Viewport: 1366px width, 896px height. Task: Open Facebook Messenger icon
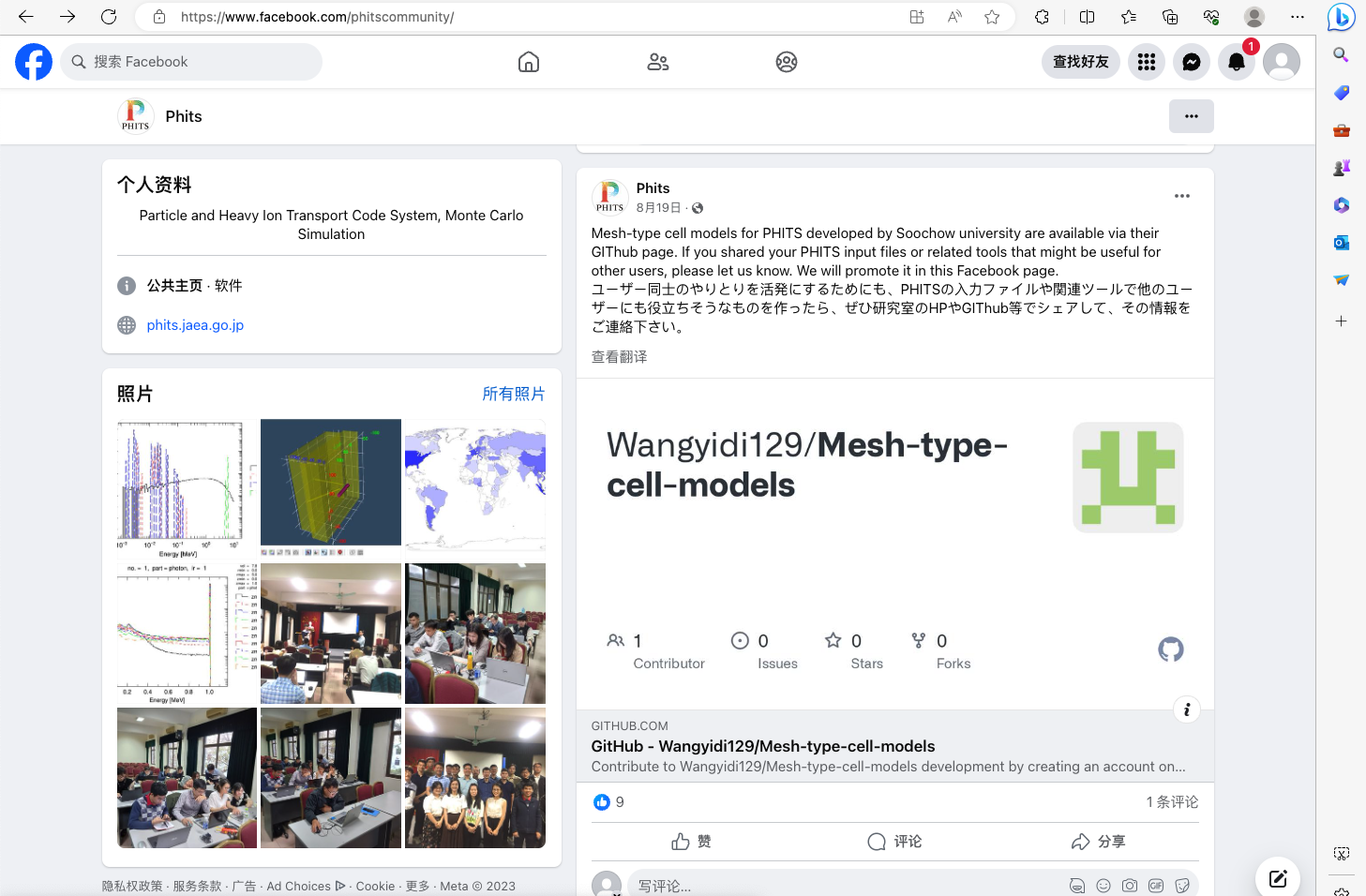point(1191,62)
